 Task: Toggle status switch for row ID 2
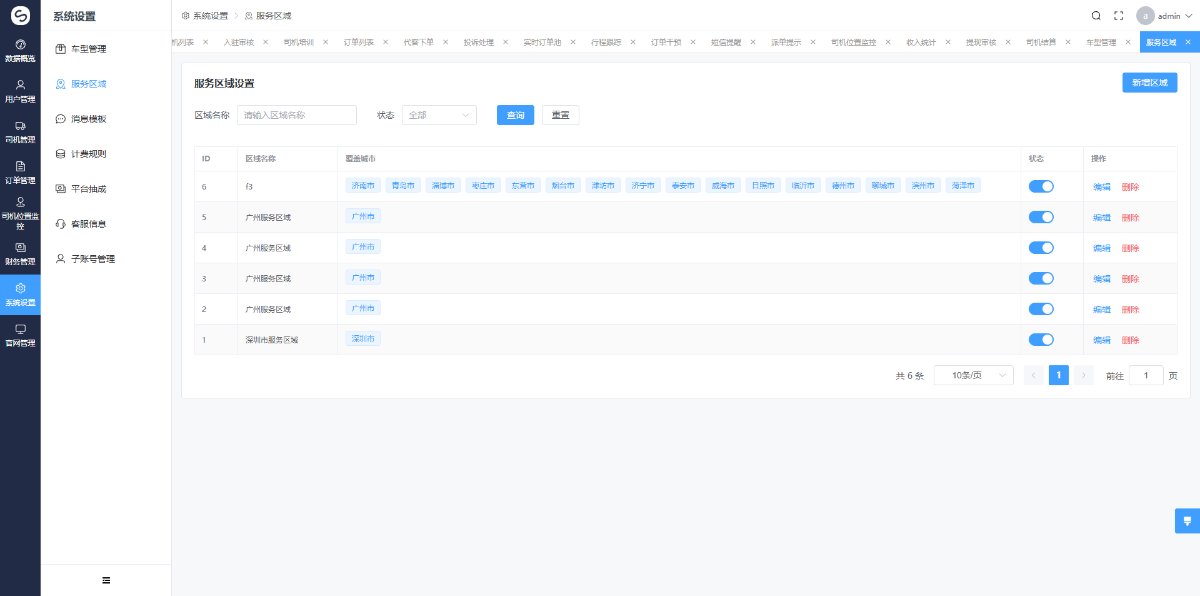[1041, 309]
